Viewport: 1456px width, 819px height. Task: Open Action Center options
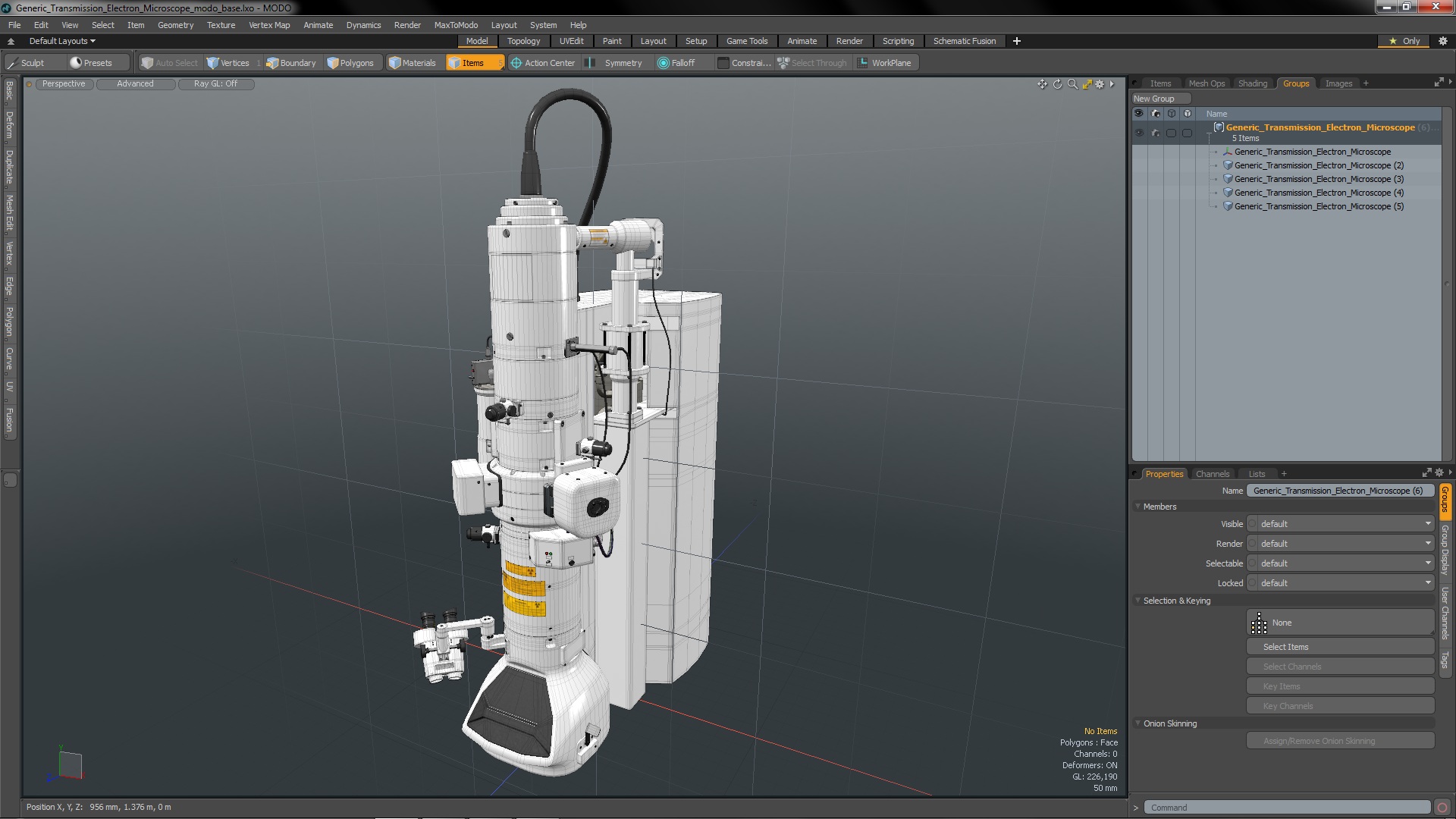tap(543, 63)
